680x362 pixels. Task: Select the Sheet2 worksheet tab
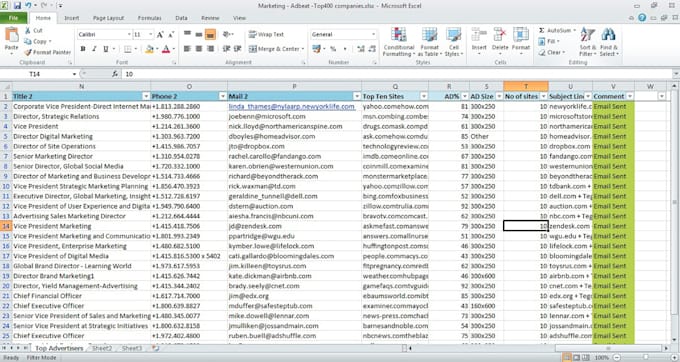[102, 348]
